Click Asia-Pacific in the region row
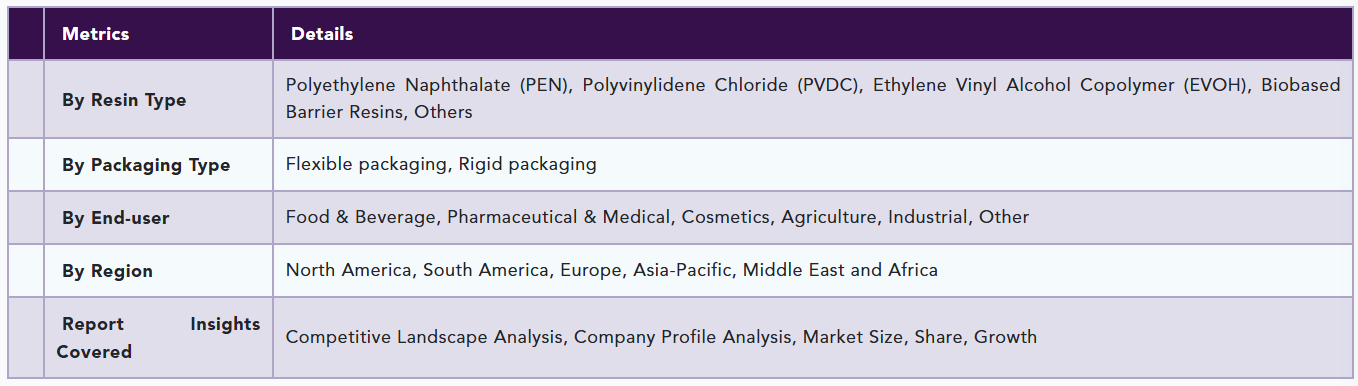The height and width of the screenshot is (386, 1358). tap(682, 270)
